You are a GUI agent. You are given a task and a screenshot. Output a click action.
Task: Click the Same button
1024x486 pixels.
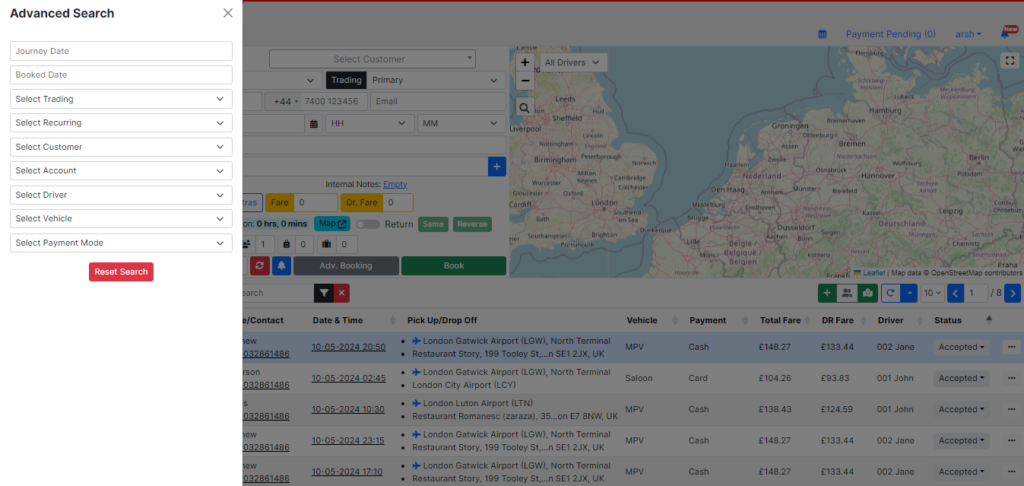pyautogui.click(x=433, y=225)
